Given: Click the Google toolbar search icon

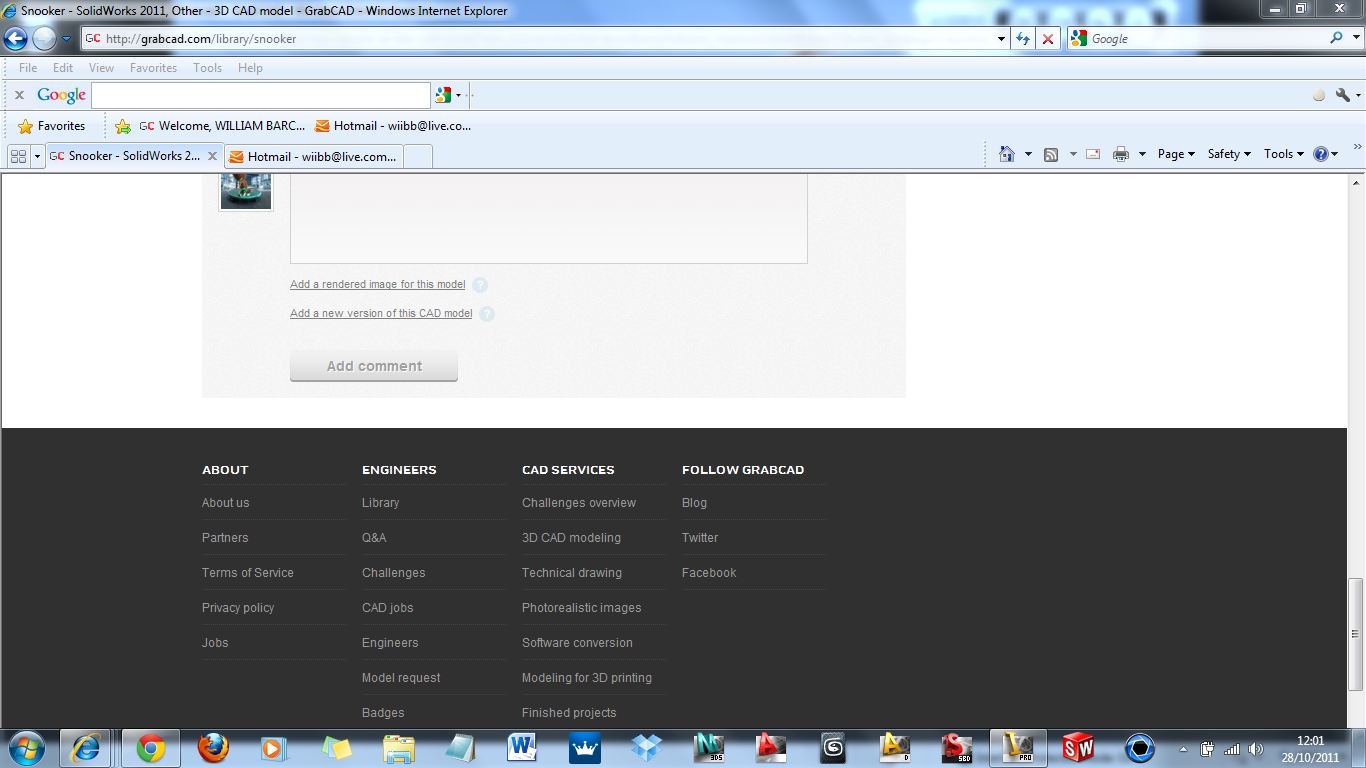Looking at the screenshot, I should (x=444, y=95).
